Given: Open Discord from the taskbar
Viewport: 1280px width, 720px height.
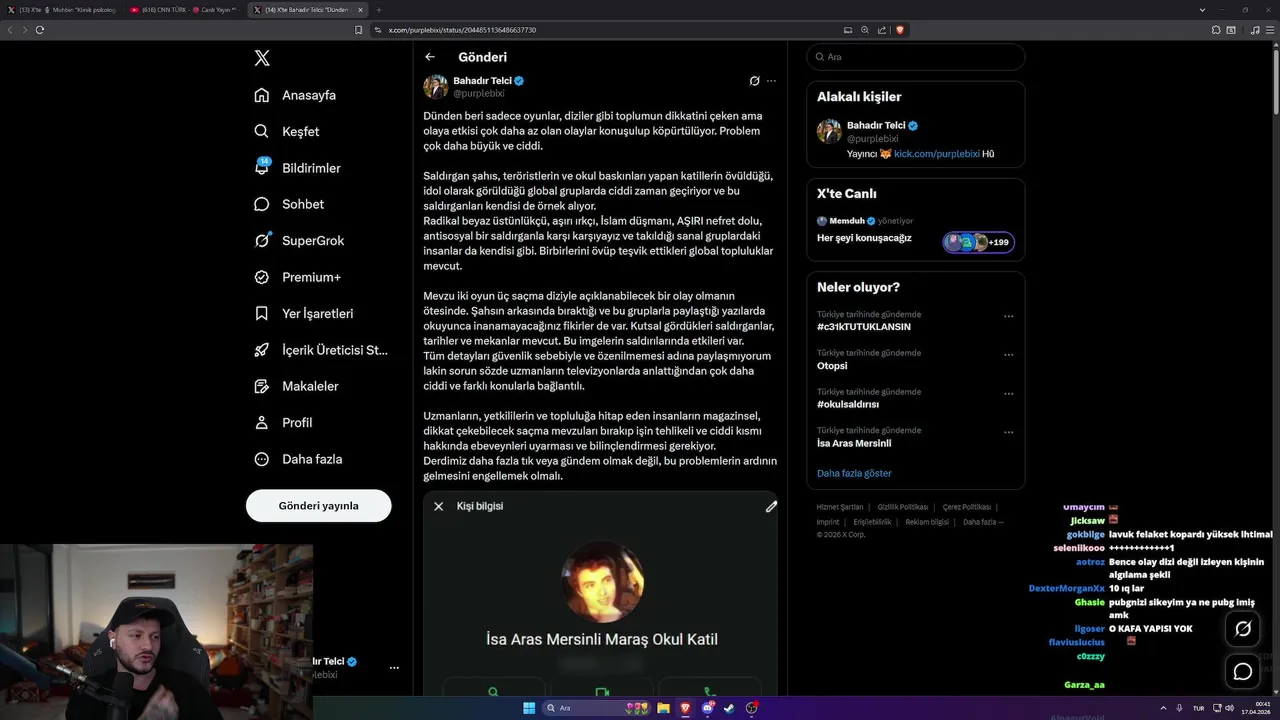Looking at the screenshot, I should coord(708,708).
